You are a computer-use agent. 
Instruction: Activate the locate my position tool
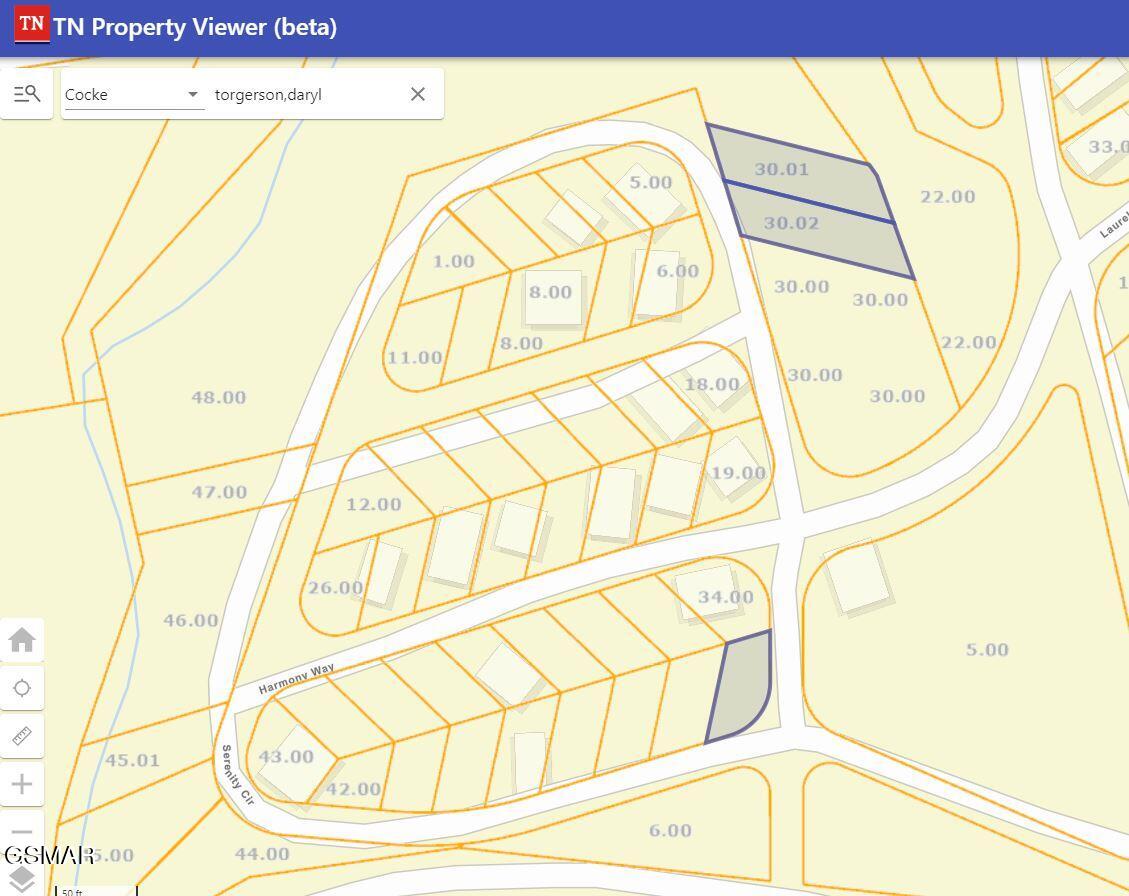coord(22,688)
